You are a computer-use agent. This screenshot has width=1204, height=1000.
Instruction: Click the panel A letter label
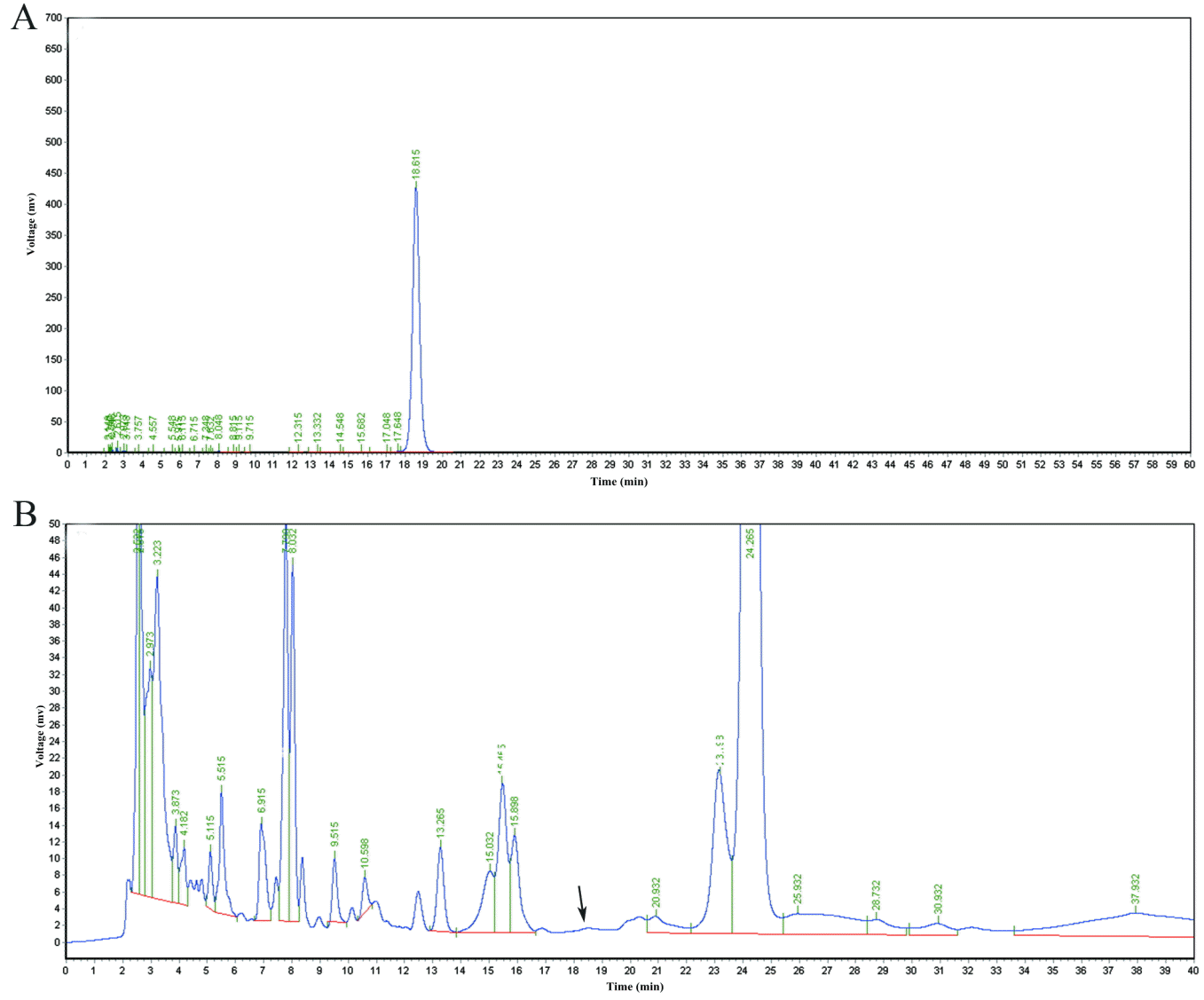(24, 18)
